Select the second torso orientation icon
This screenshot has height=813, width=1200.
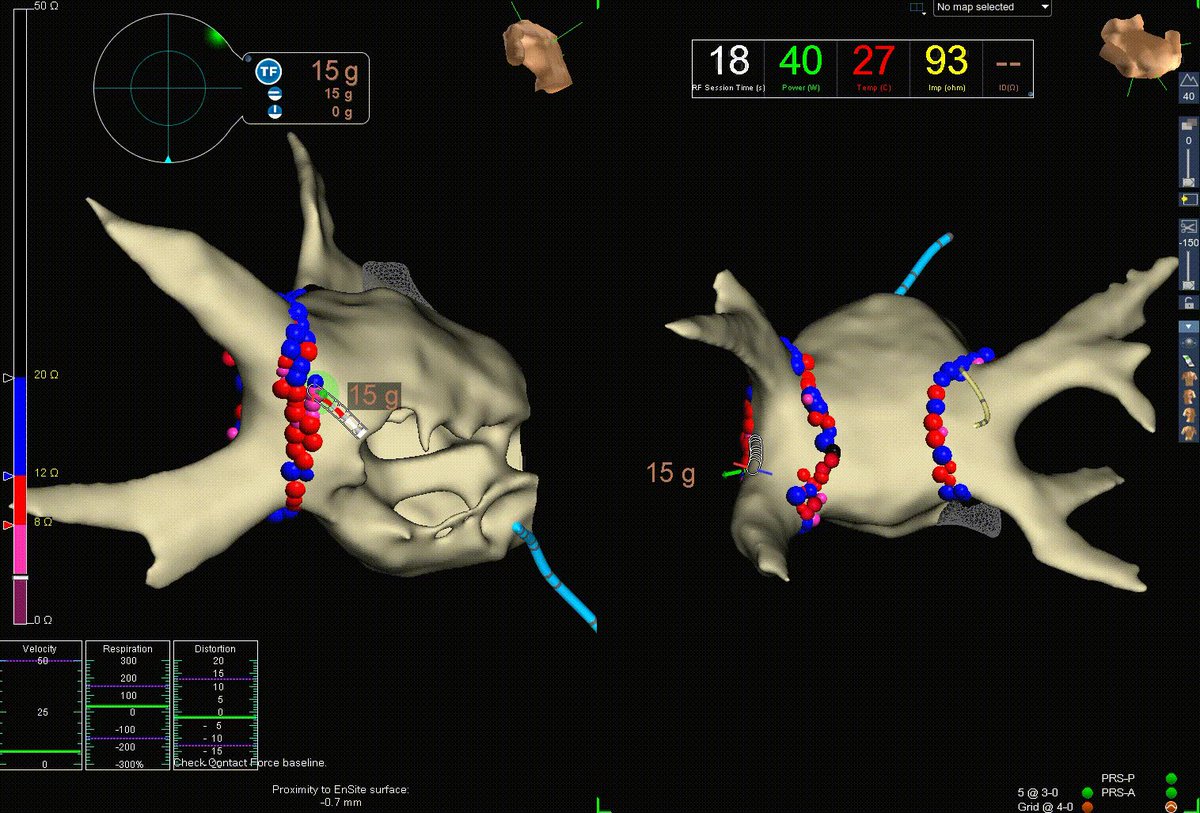(1188, 397)
